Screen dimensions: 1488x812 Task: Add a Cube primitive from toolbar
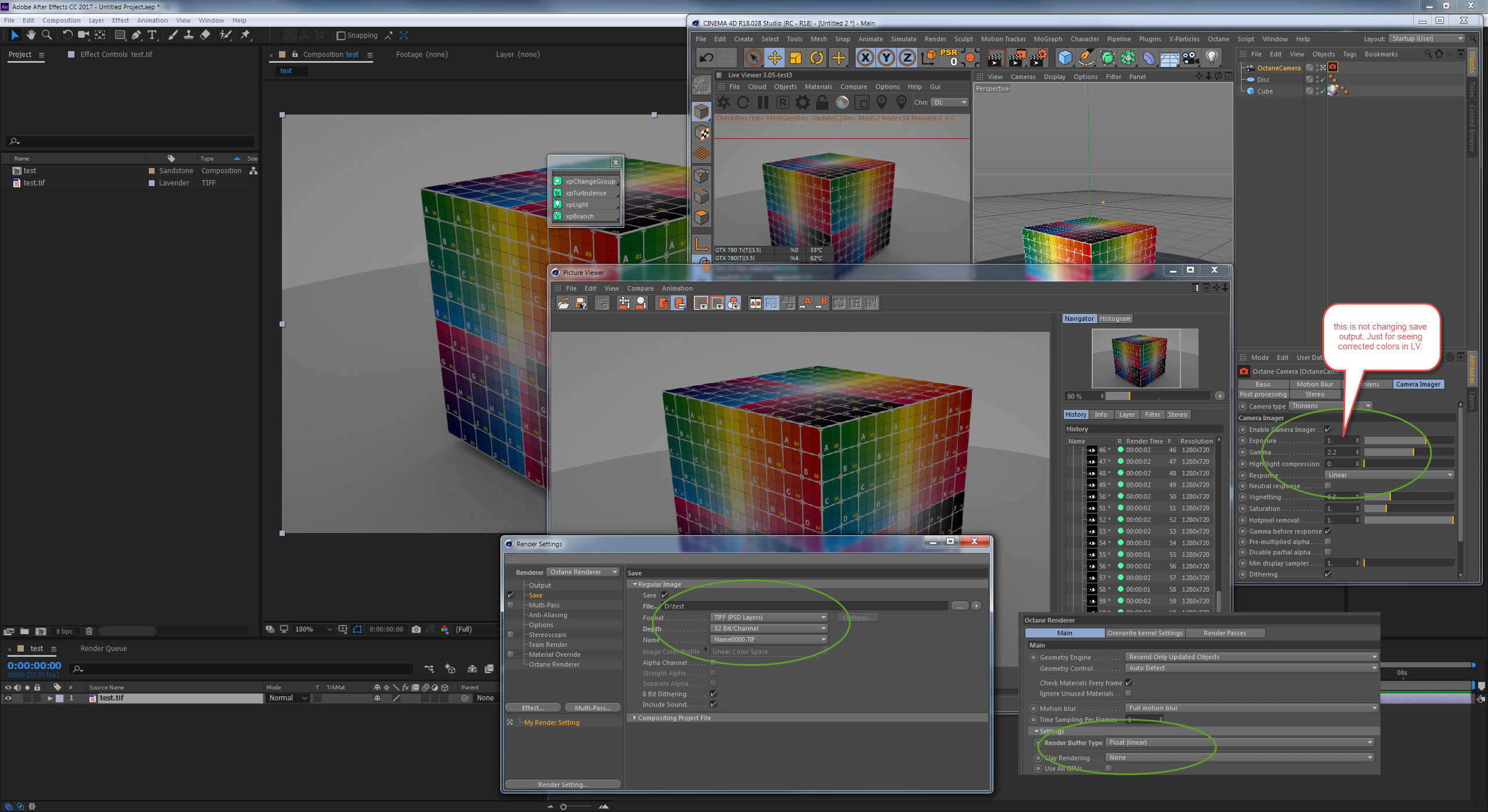click(x=1065, y=58)
